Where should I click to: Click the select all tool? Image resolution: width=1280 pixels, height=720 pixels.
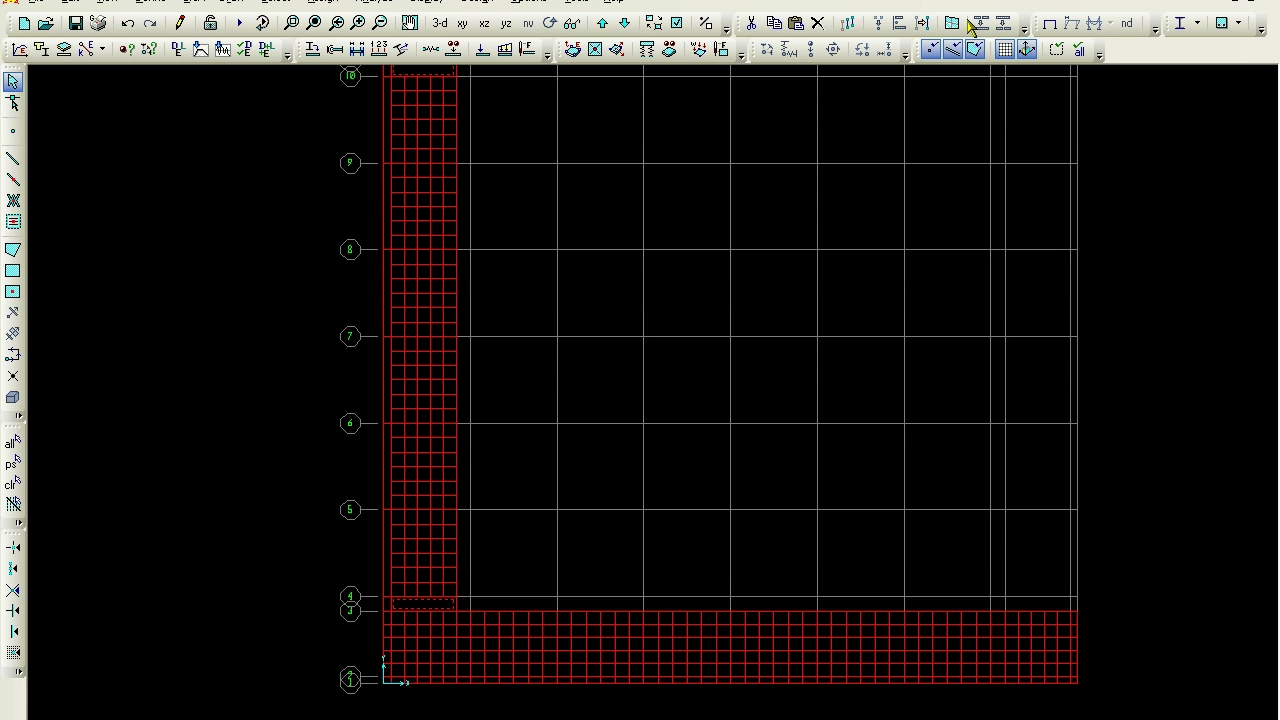tap(13, 443)
